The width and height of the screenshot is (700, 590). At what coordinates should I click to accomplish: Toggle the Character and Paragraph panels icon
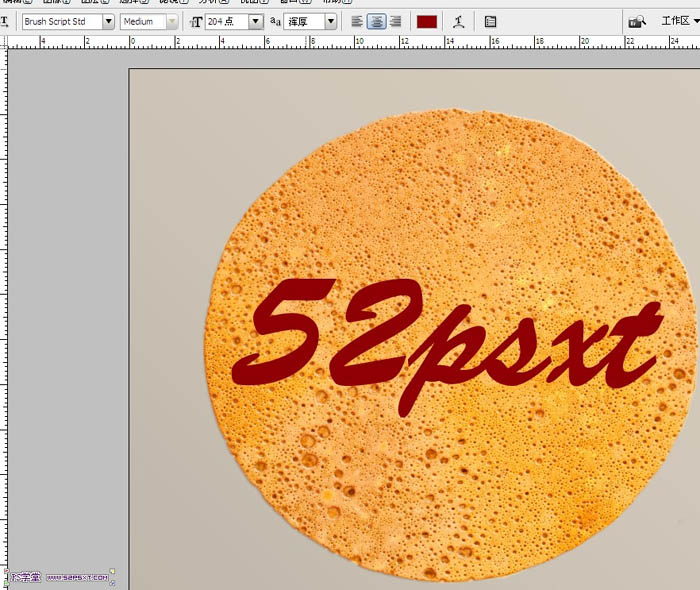point(490,21)
